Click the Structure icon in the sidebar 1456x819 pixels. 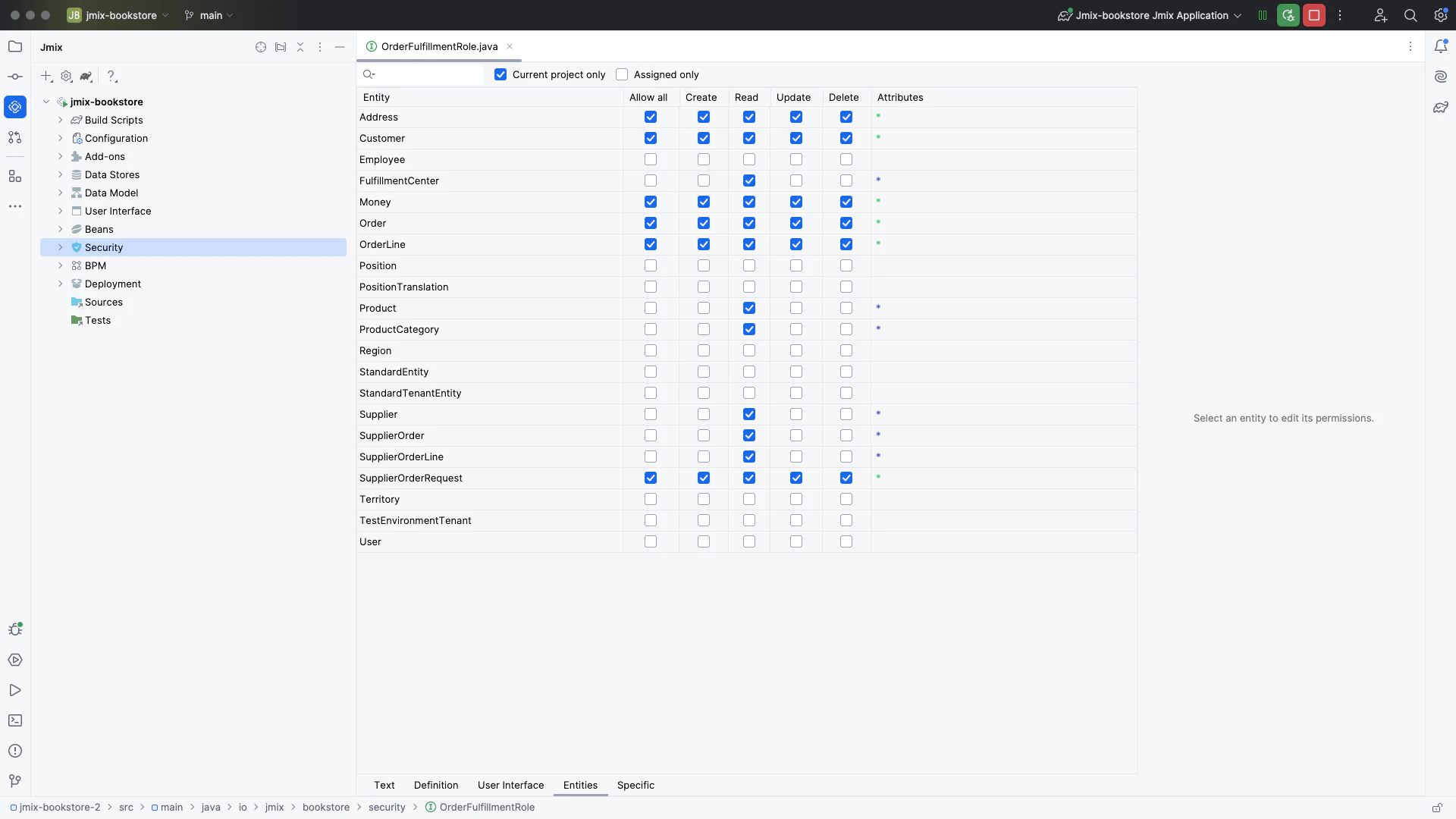[15, 176]
